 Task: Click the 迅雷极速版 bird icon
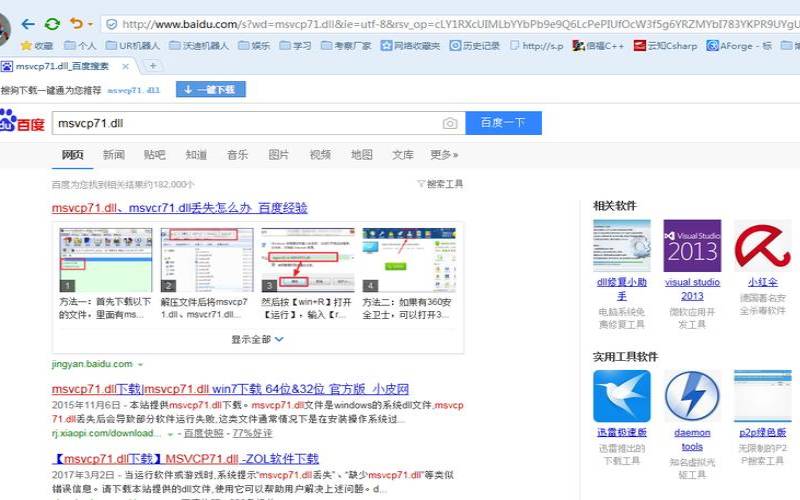coord(622,396)
